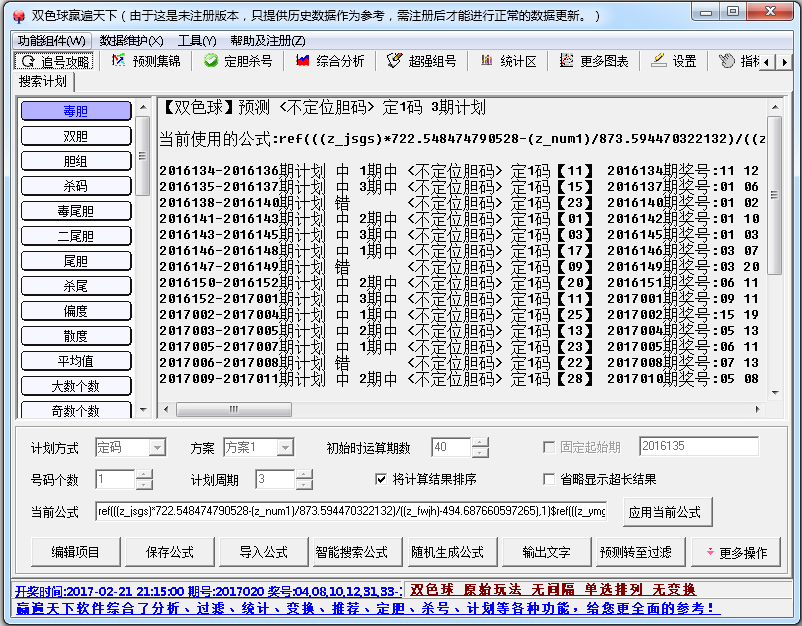Select the 双胆 category button
802x626 pixels.
[x=76, y=136]
